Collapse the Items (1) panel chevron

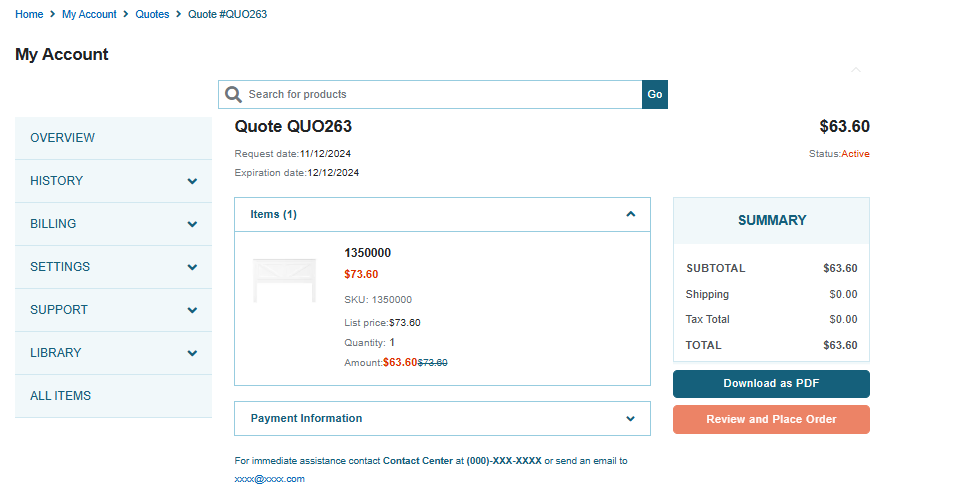click(x=630, y=214)
